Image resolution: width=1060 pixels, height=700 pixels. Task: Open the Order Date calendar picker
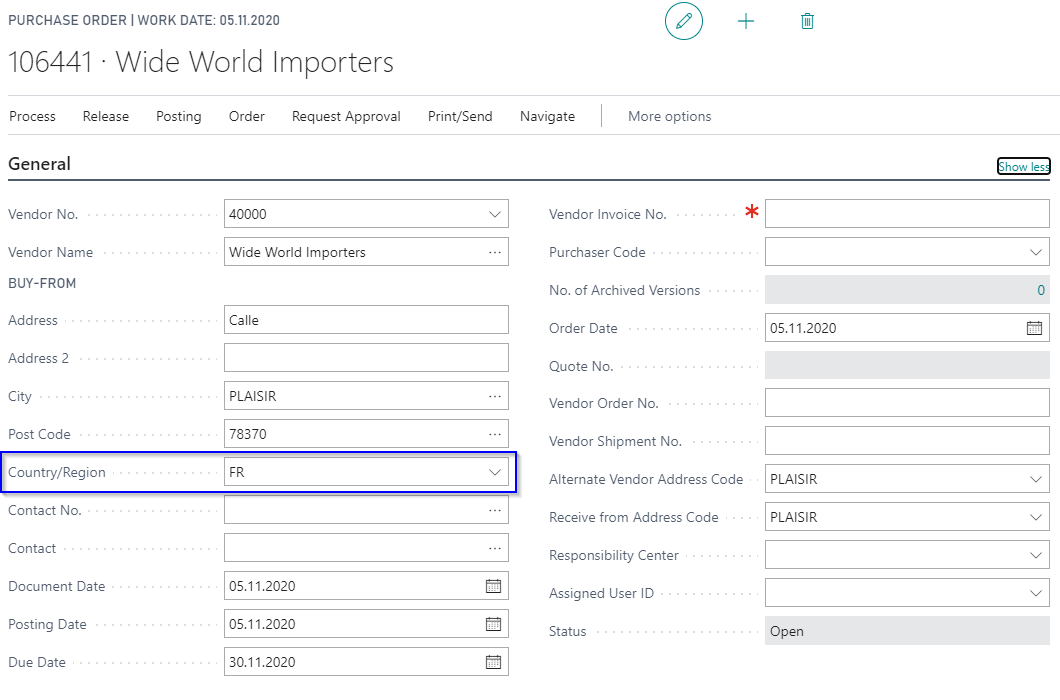click(1034, 328)
